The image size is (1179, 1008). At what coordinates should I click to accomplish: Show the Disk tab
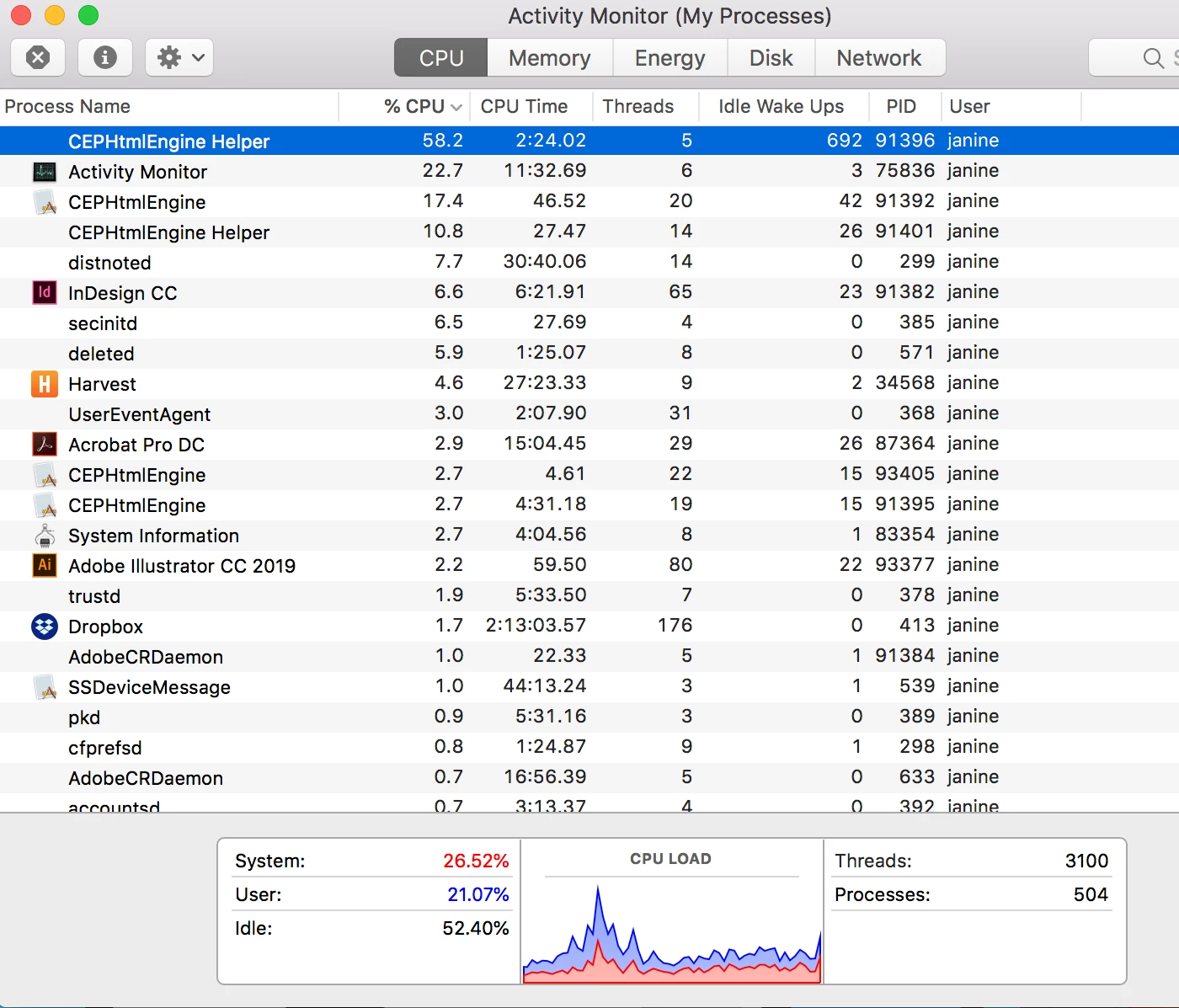[x=771, y=57]
